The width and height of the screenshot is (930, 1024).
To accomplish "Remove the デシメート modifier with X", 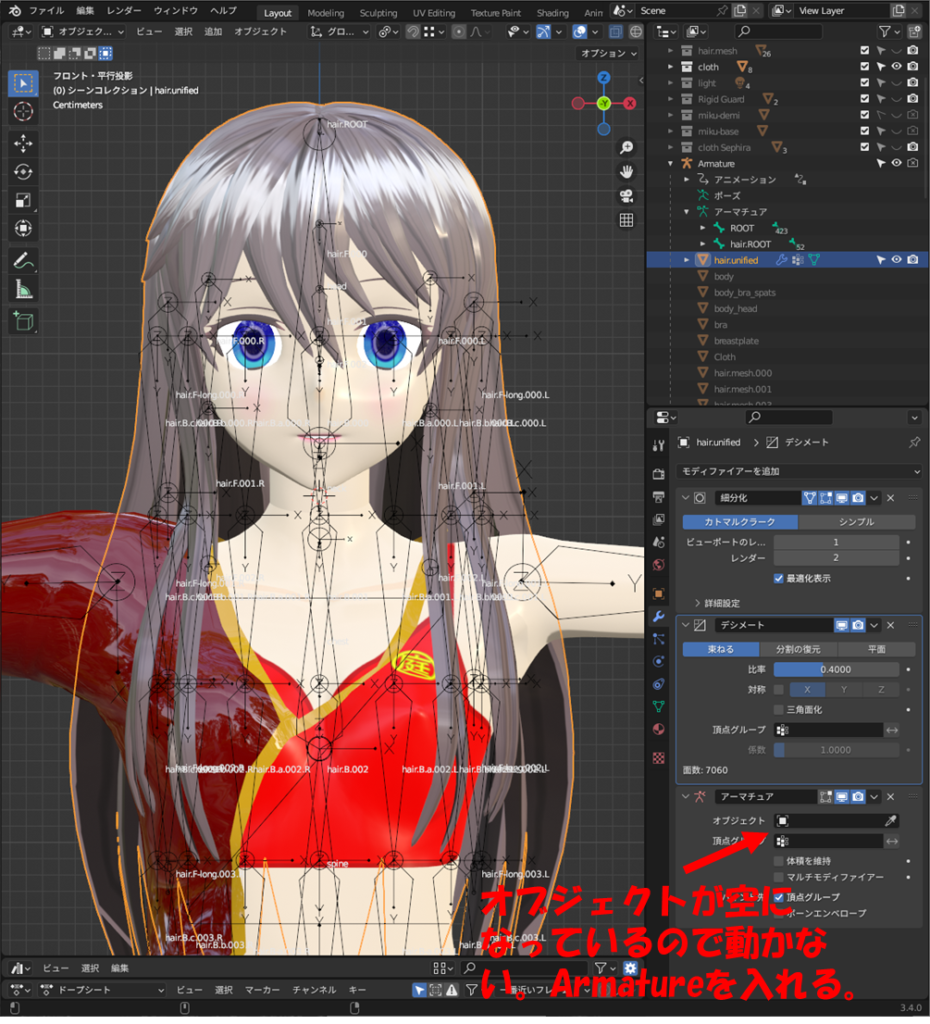I will [890, 625].
